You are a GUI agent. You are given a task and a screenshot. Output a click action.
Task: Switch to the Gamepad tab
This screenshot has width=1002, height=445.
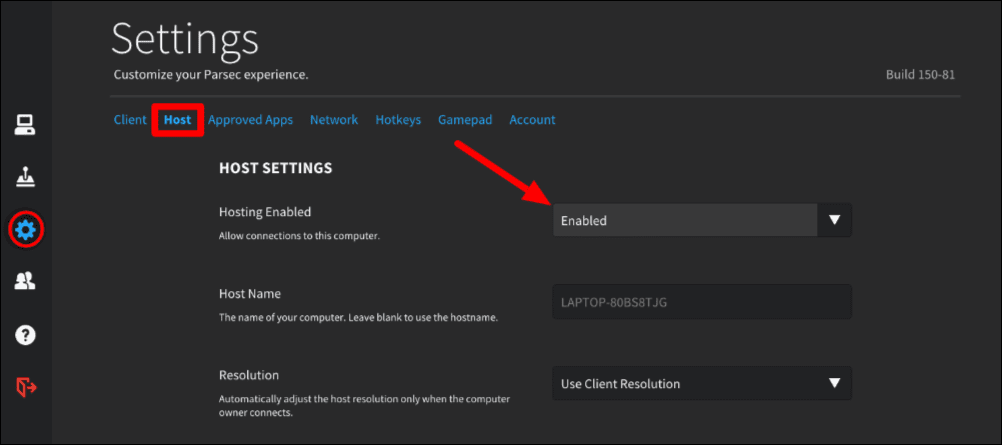click(x=465, y=120)
